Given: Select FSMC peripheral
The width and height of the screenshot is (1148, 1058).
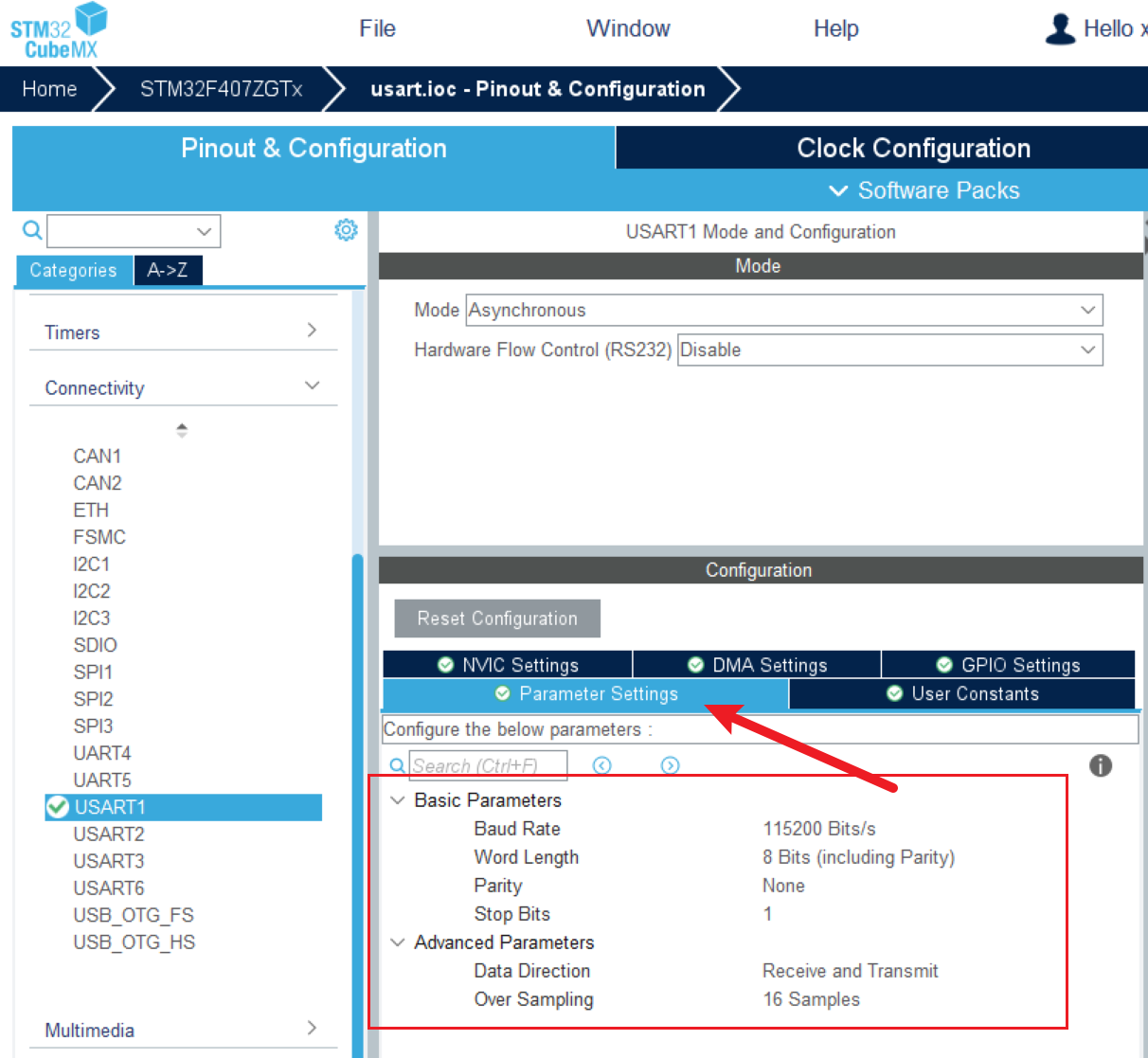Looking at the screenshot, I should tap(99, 537).
